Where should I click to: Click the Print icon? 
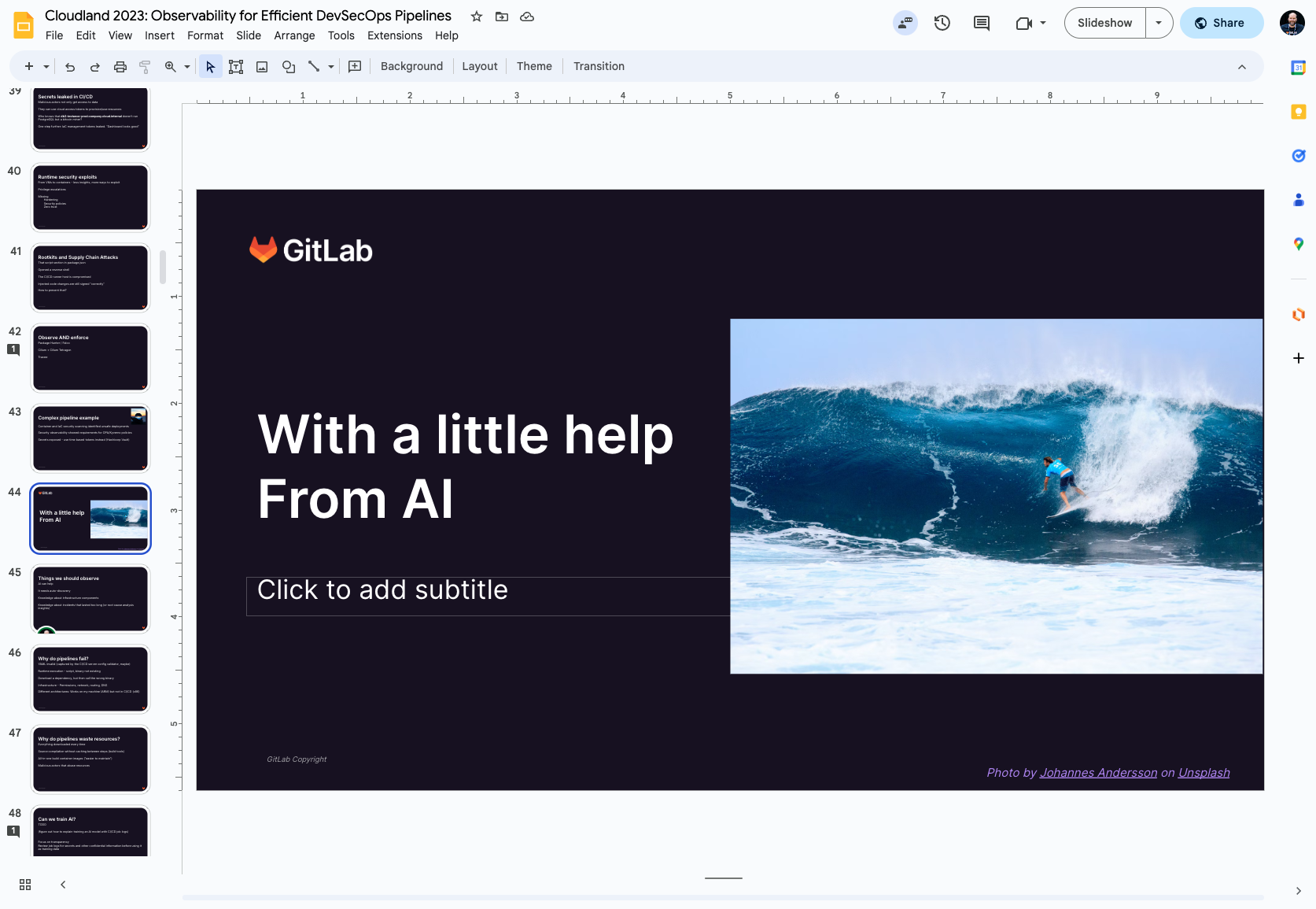coord(120,67)
